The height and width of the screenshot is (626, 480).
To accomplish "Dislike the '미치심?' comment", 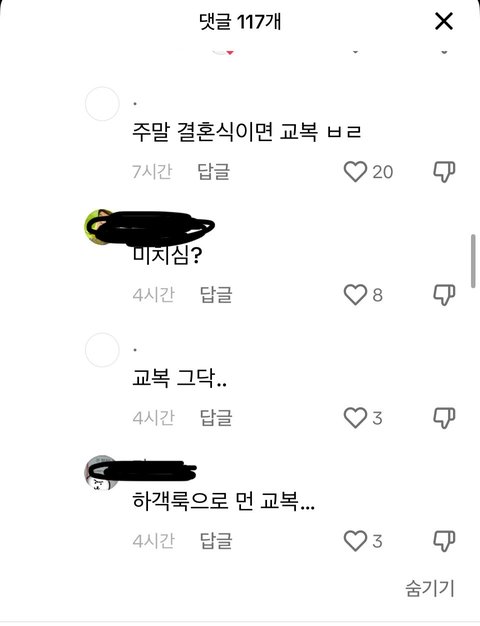I will [x=444, y=295].
